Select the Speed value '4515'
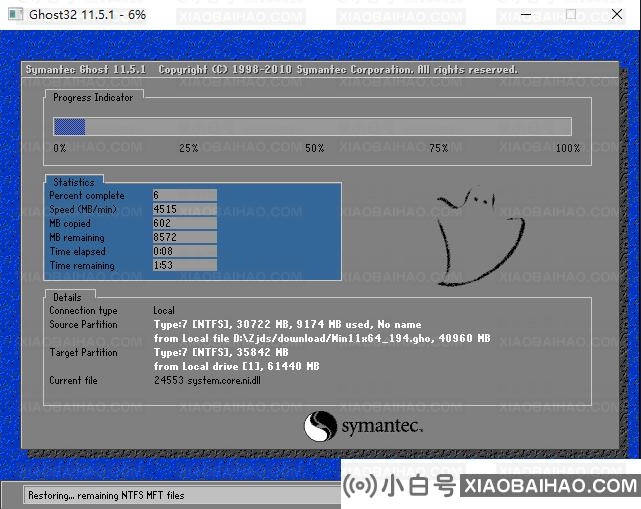 coord(184,209)
